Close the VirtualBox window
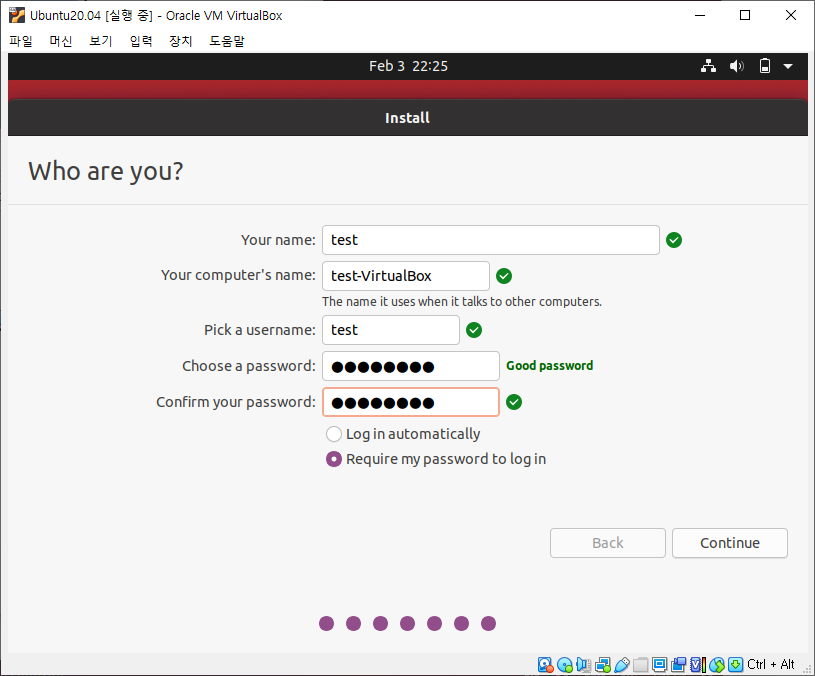Image resolution: width=815 pixels, height=676 pixels. [791, 15]
